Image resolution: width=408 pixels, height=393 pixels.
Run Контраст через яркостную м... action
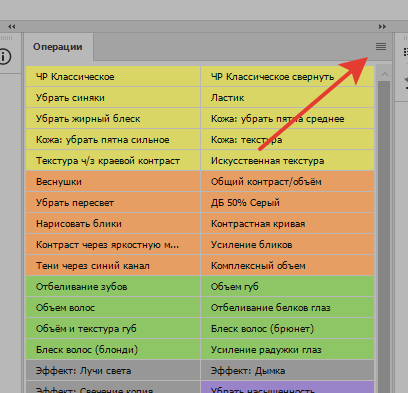pos(113,244)
